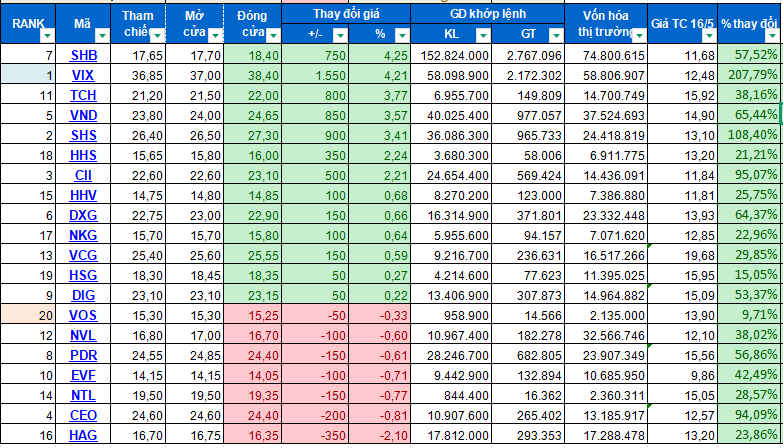783x448 pixels.
Task: Select SHS change cell showing 900
Action: point(315,135)
